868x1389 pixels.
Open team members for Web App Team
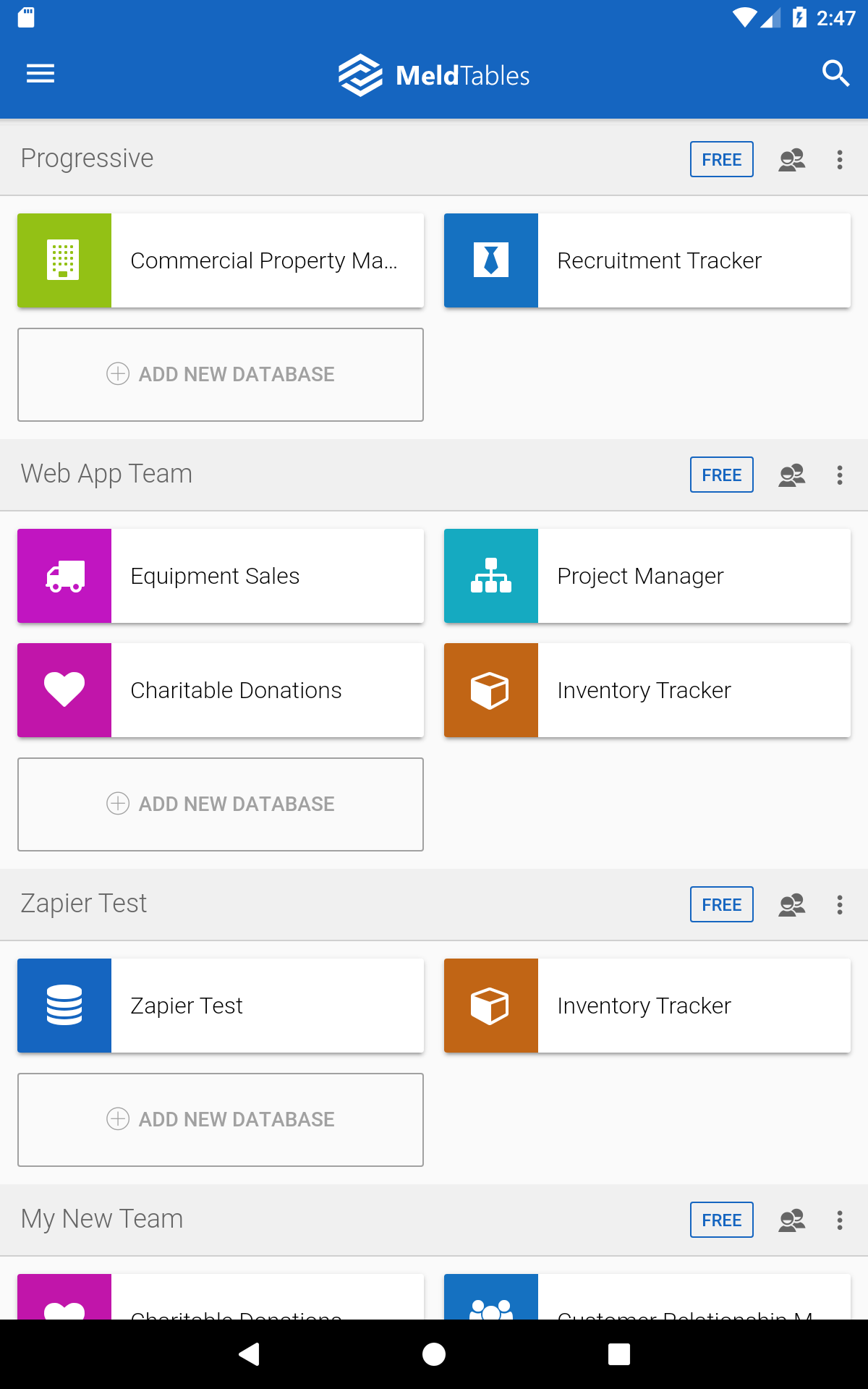[791, 475]
